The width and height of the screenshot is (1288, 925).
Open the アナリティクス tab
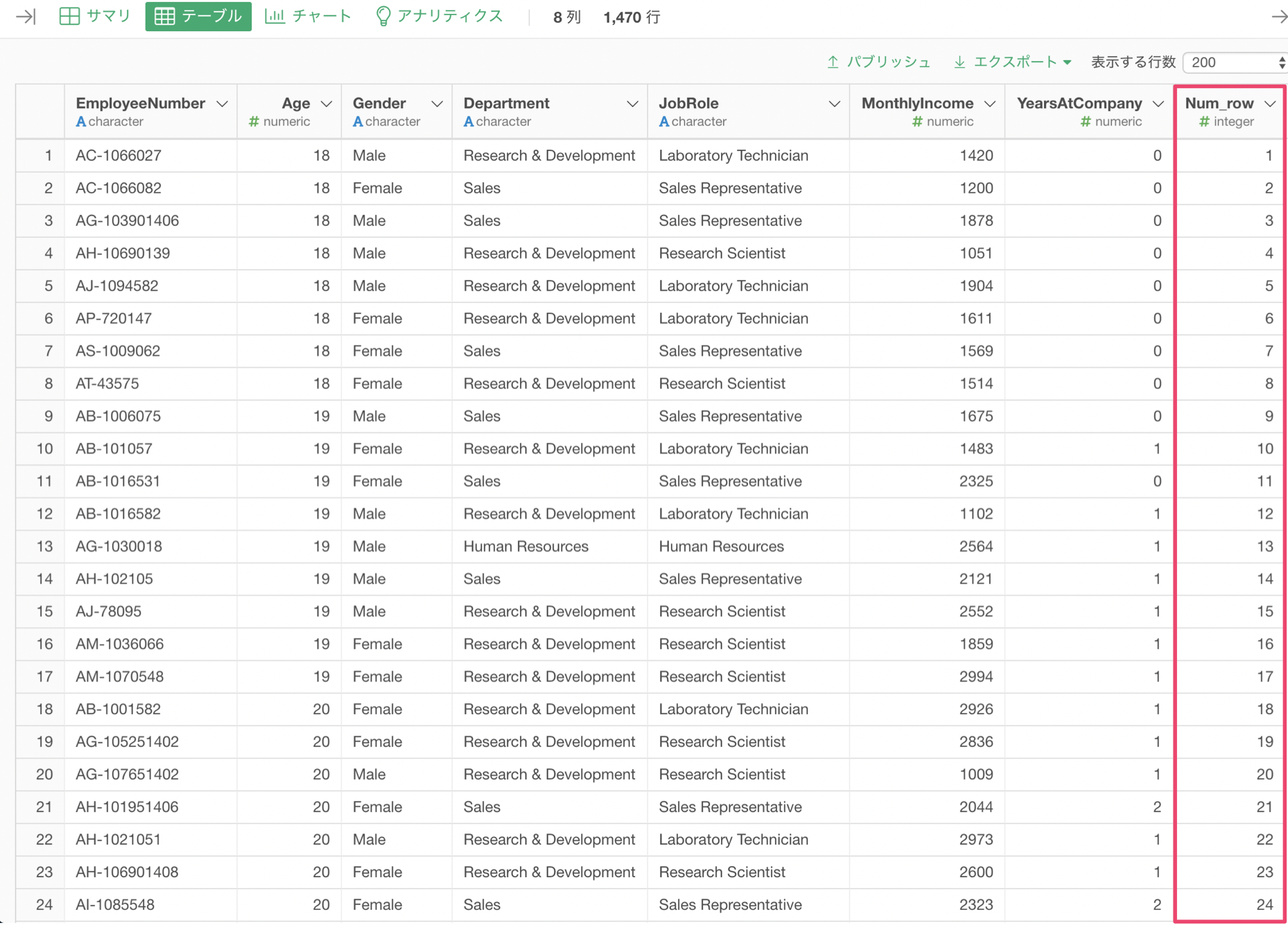(x=439, y=16)
